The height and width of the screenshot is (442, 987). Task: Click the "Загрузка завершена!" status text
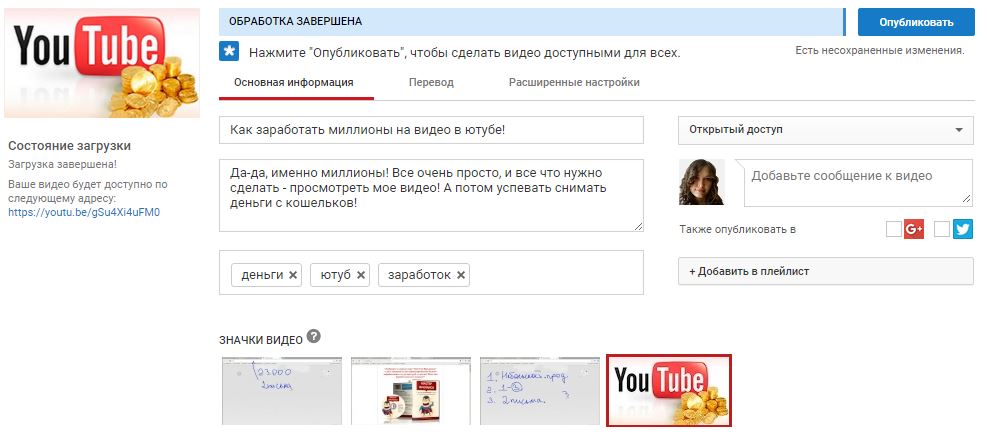[x=62, y=164]
